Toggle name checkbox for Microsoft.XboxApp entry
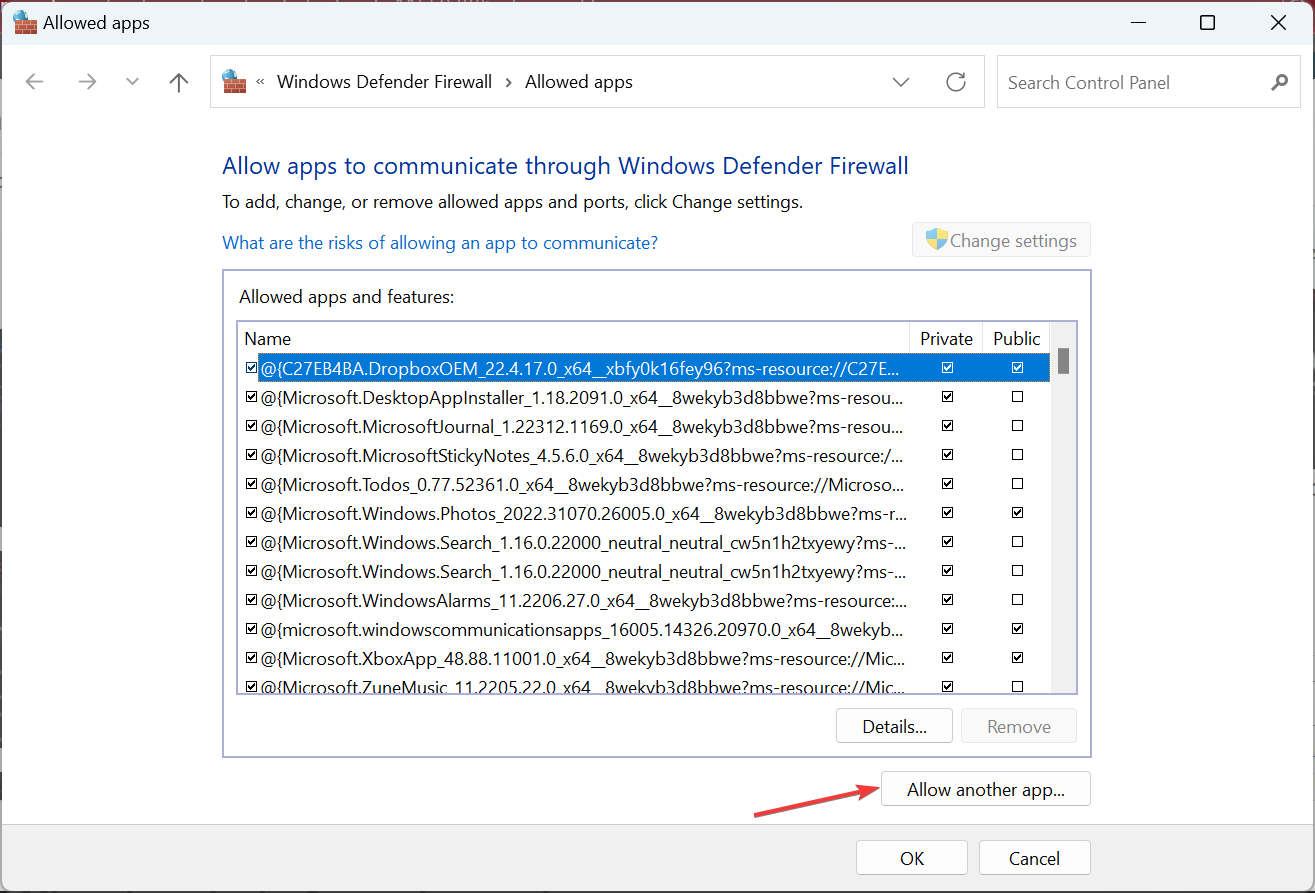This screenshot has width=1315, height=893. [251, 658]
